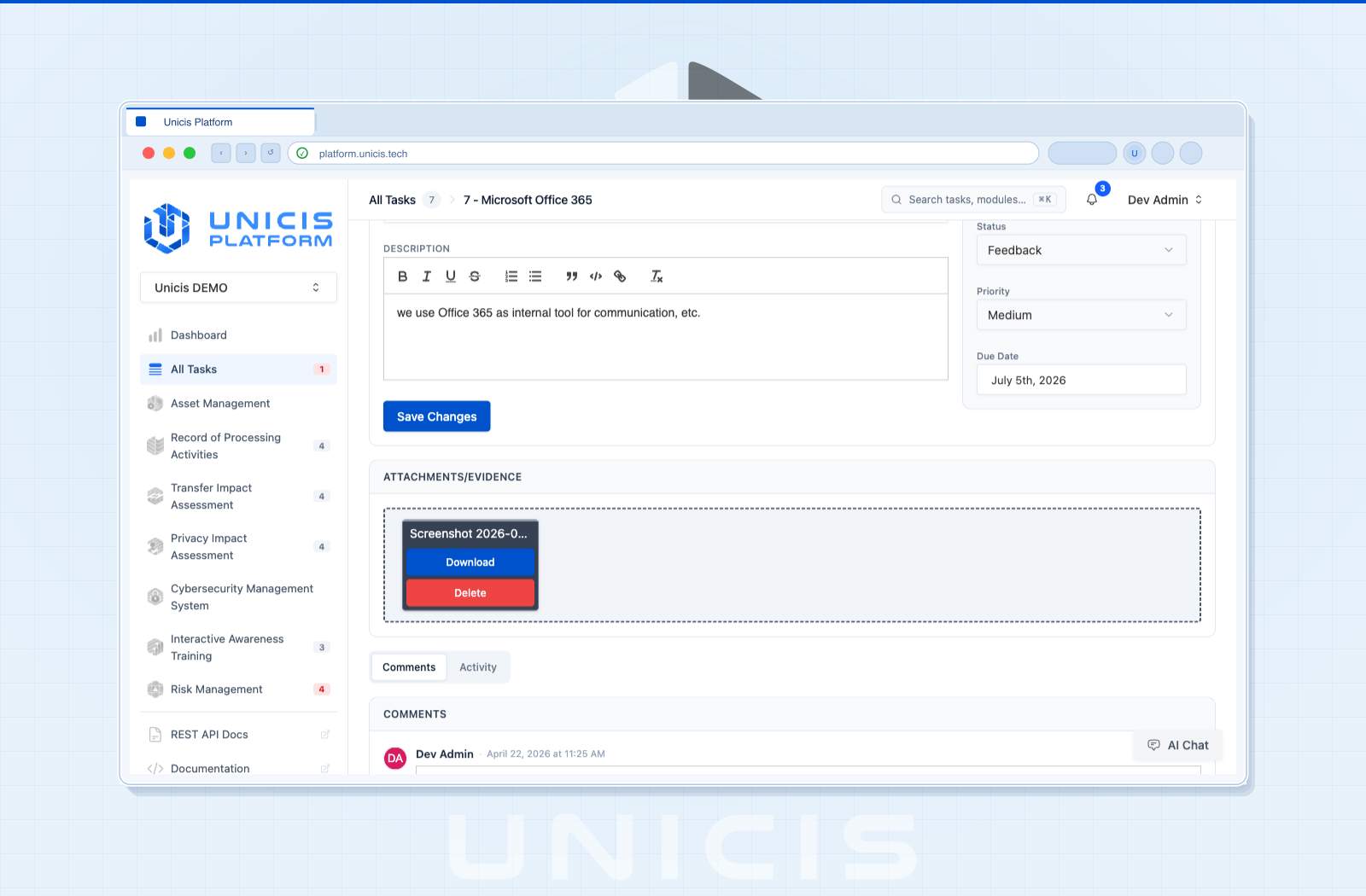Toggle italic formatting in description editor
Image resolution: width=1366 pixels, height=896 pixels.
[427, 276]
